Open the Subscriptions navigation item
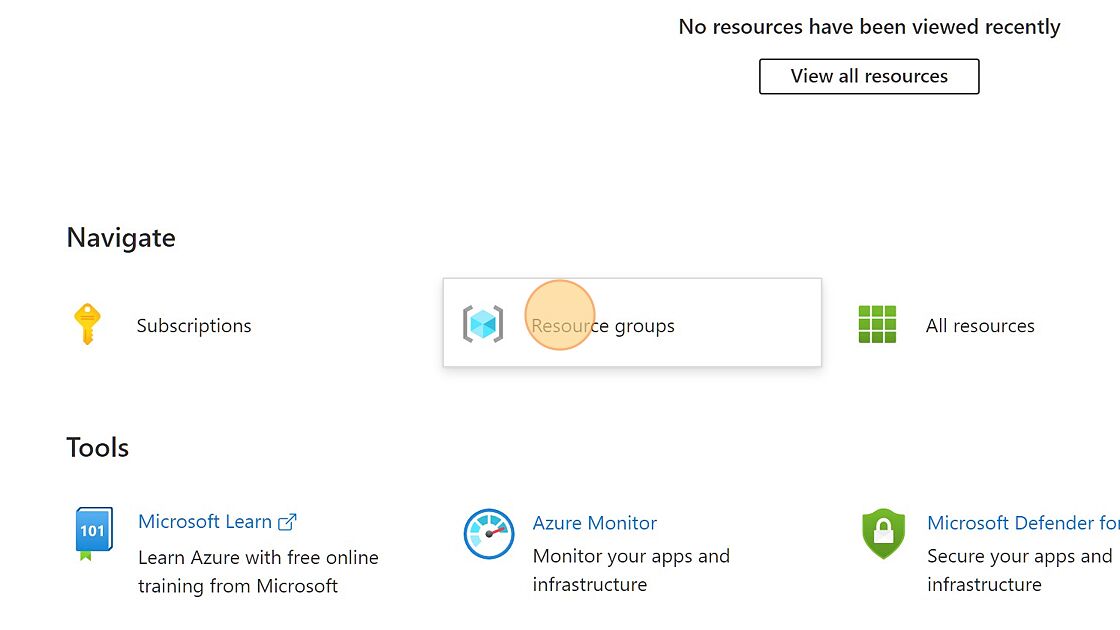This screenshot has height=630, width=1120. [194, 326]
